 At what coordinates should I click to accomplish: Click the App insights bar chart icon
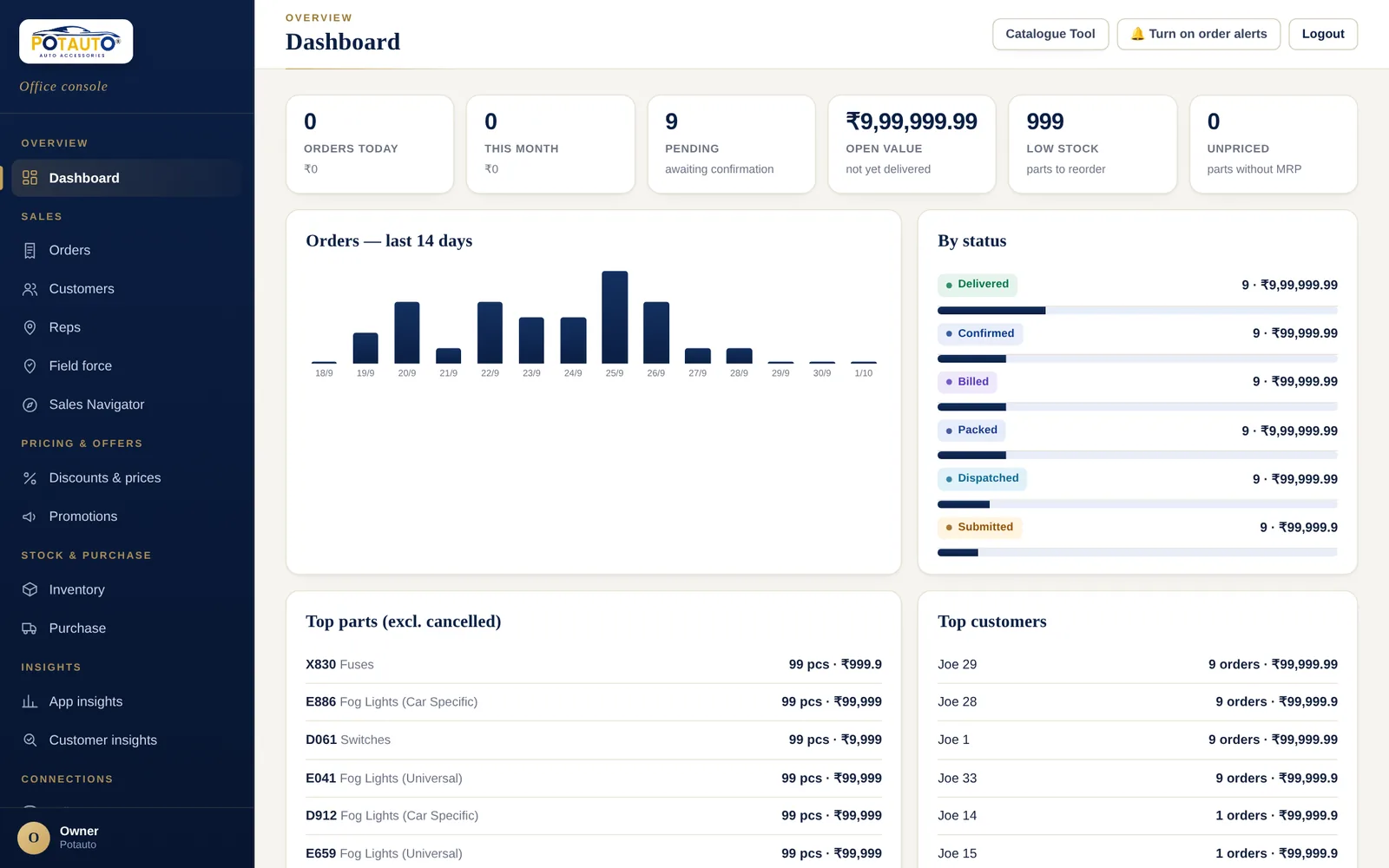[30, 701]
